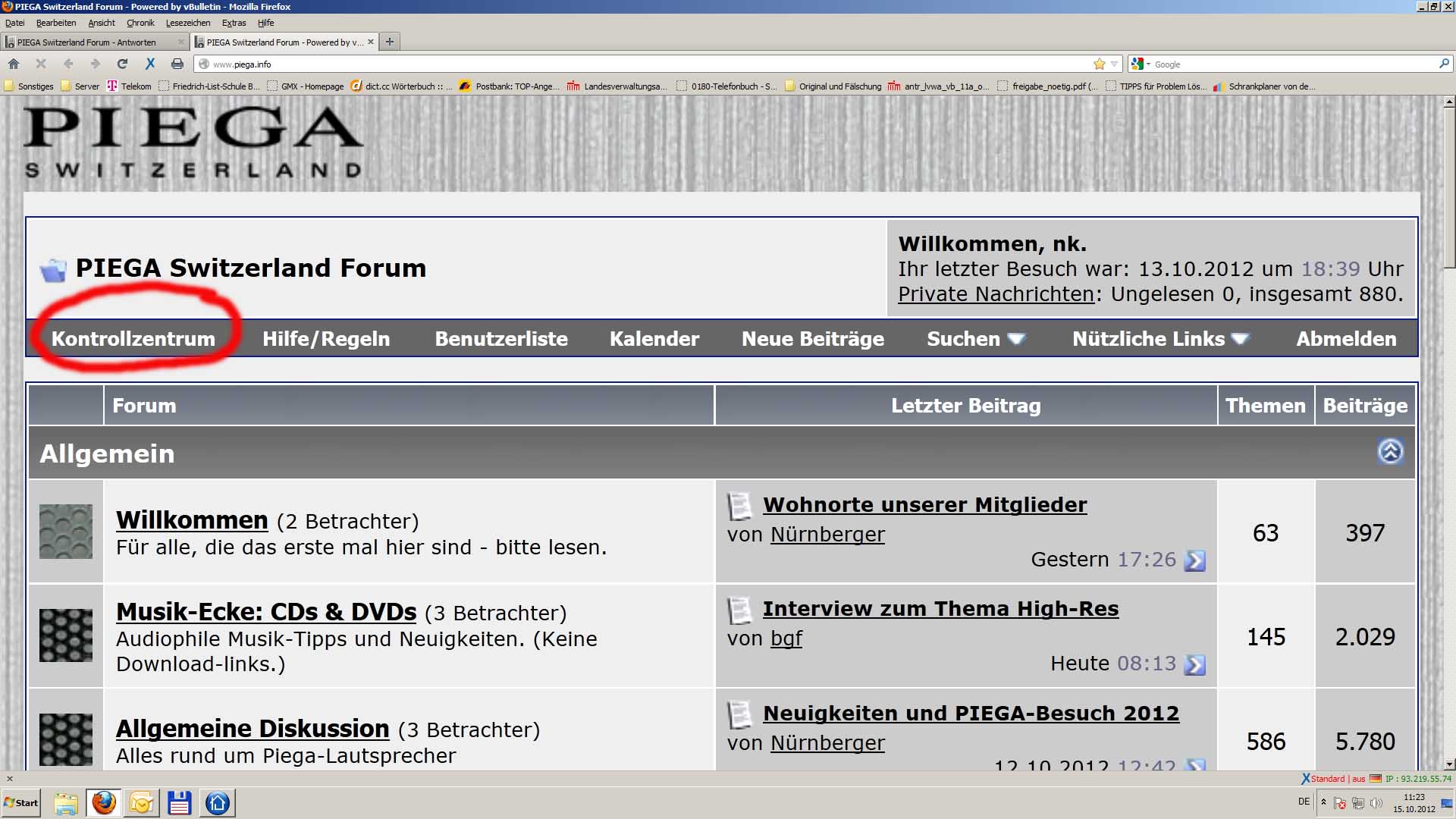Go to last post in Musik-Ecke forum
This screenshot has height=819, width=1456.
tap(1194, 665)
